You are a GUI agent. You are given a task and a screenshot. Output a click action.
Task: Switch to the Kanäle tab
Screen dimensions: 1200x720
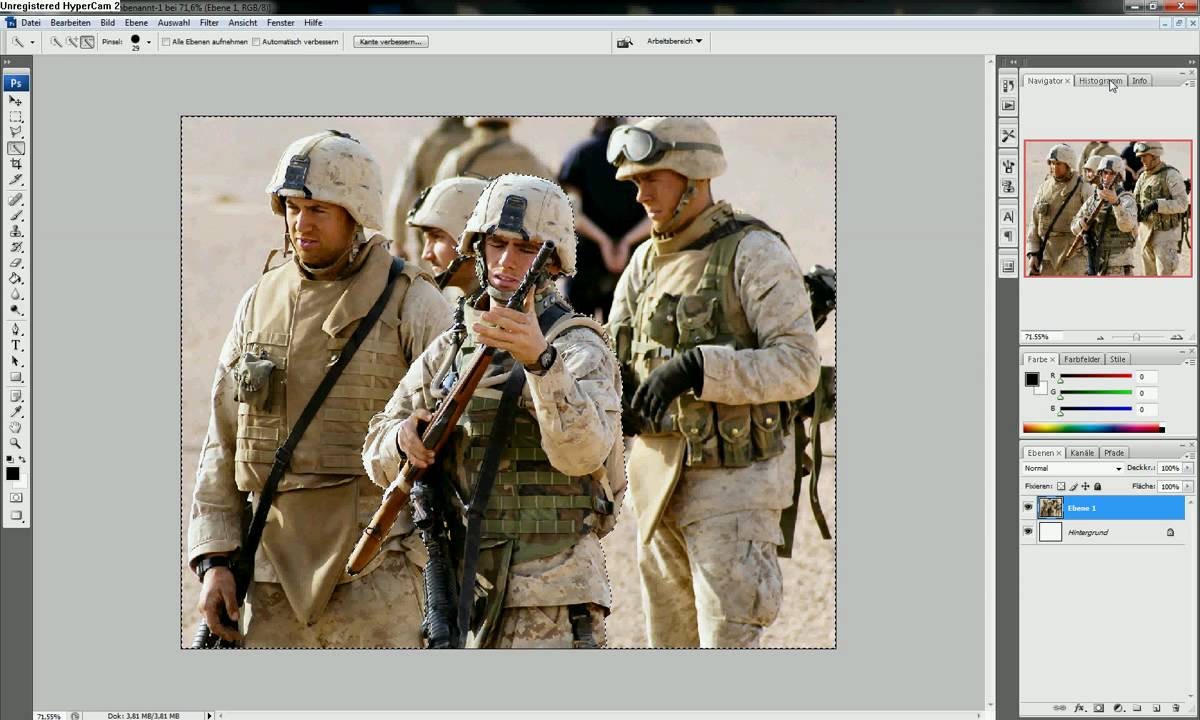[1082, 453]
